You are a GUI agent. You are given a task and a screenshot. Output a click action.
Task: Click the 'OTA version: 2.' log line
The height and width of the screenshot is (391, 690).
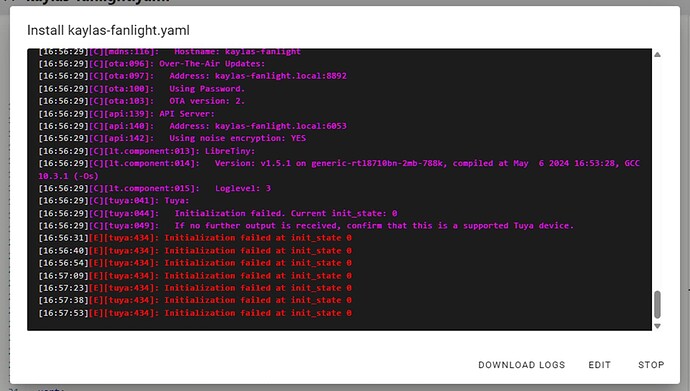coord(141,101)
